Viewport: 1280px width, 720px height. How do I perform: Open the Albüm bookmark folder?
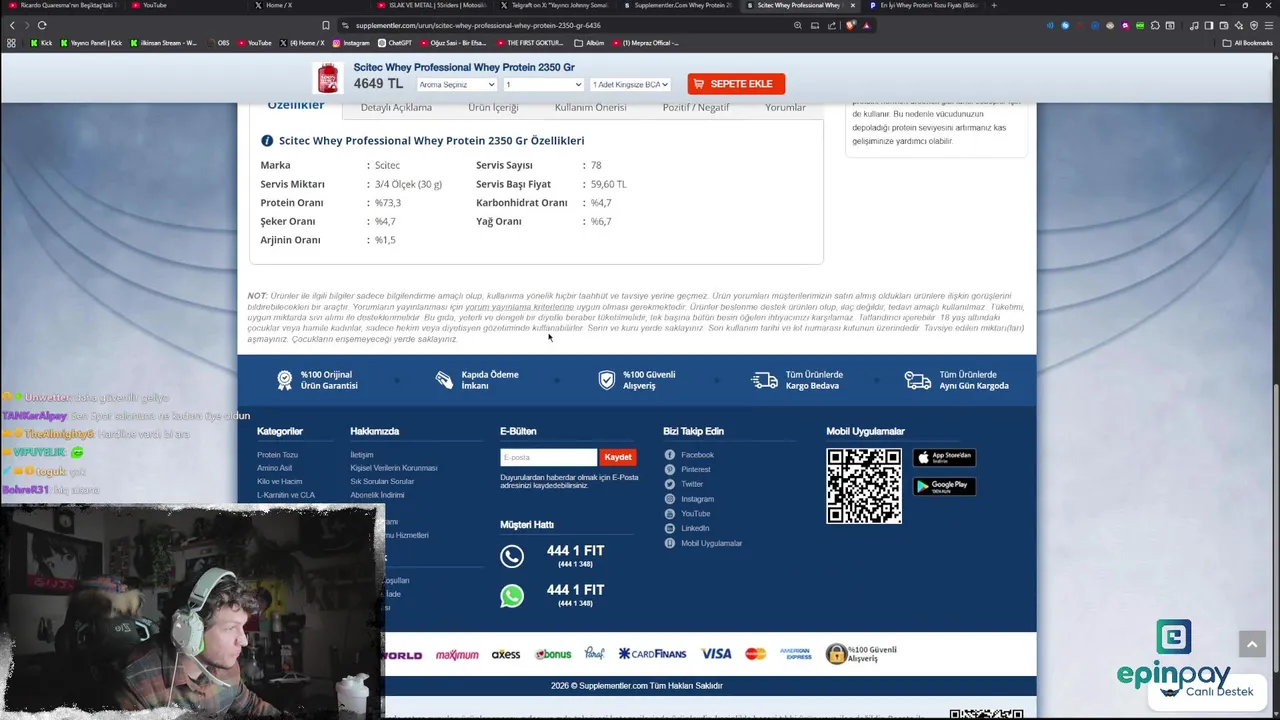[x=590, y=43]
